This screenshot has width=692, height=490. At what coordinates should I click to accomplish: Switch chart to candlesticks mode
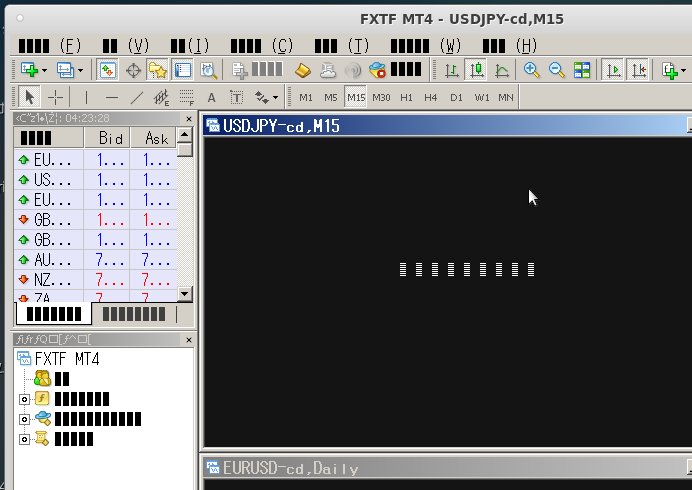476,70
